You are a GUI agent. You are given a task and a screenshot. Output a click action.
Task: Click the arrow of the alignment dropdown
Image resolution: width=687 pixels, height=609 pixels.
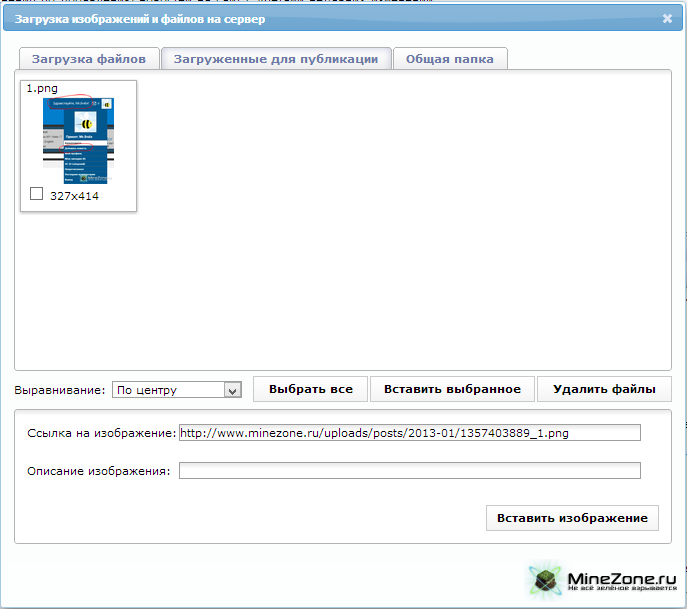233,390
